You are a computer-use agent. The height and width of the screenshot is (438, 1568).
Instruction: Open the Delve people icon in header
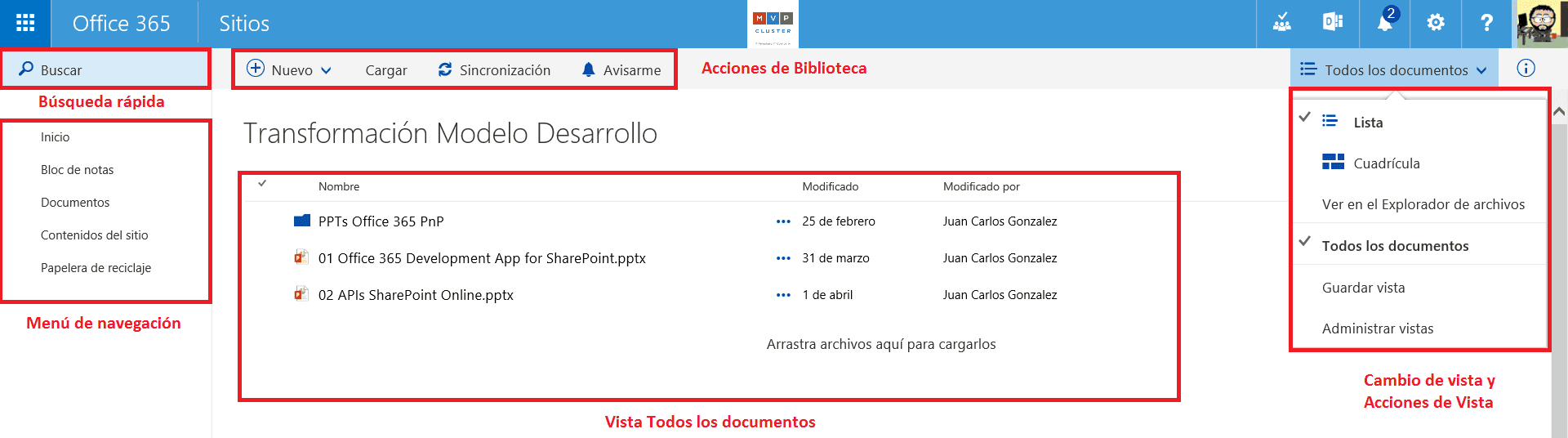click(x=1281, y=23)
